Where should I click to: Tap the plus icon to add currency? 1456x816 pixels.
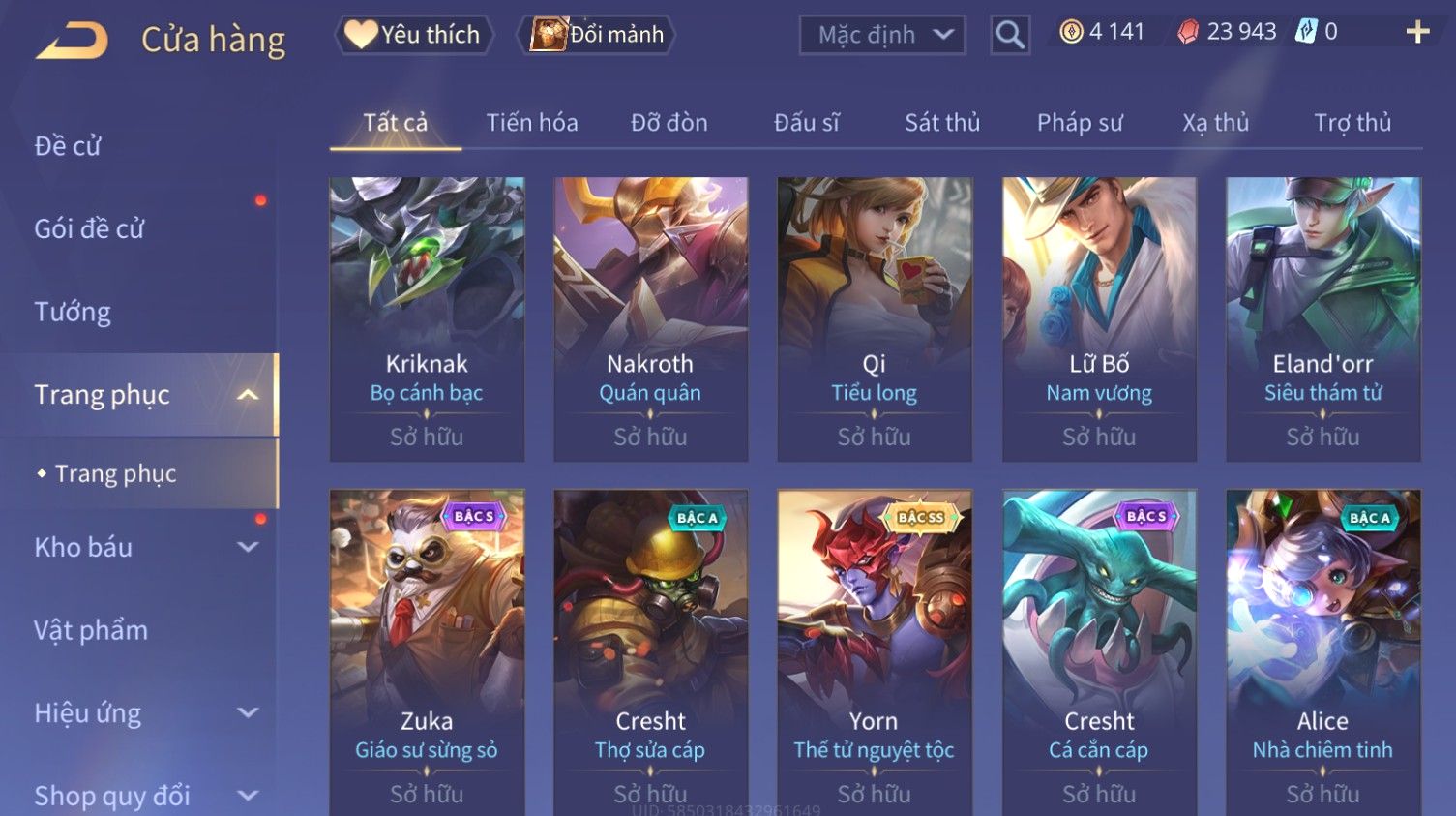[x=1417, y=32]
